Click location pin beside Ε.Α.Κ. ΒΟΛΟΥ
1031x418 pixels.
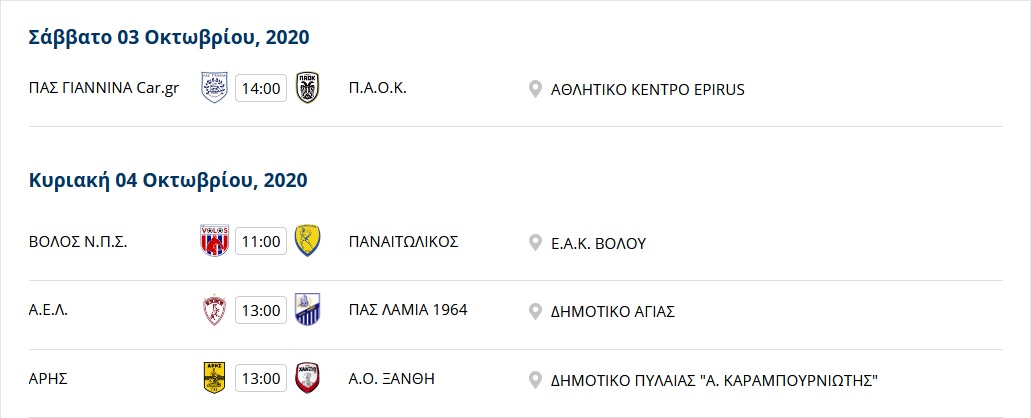point(535,243)
